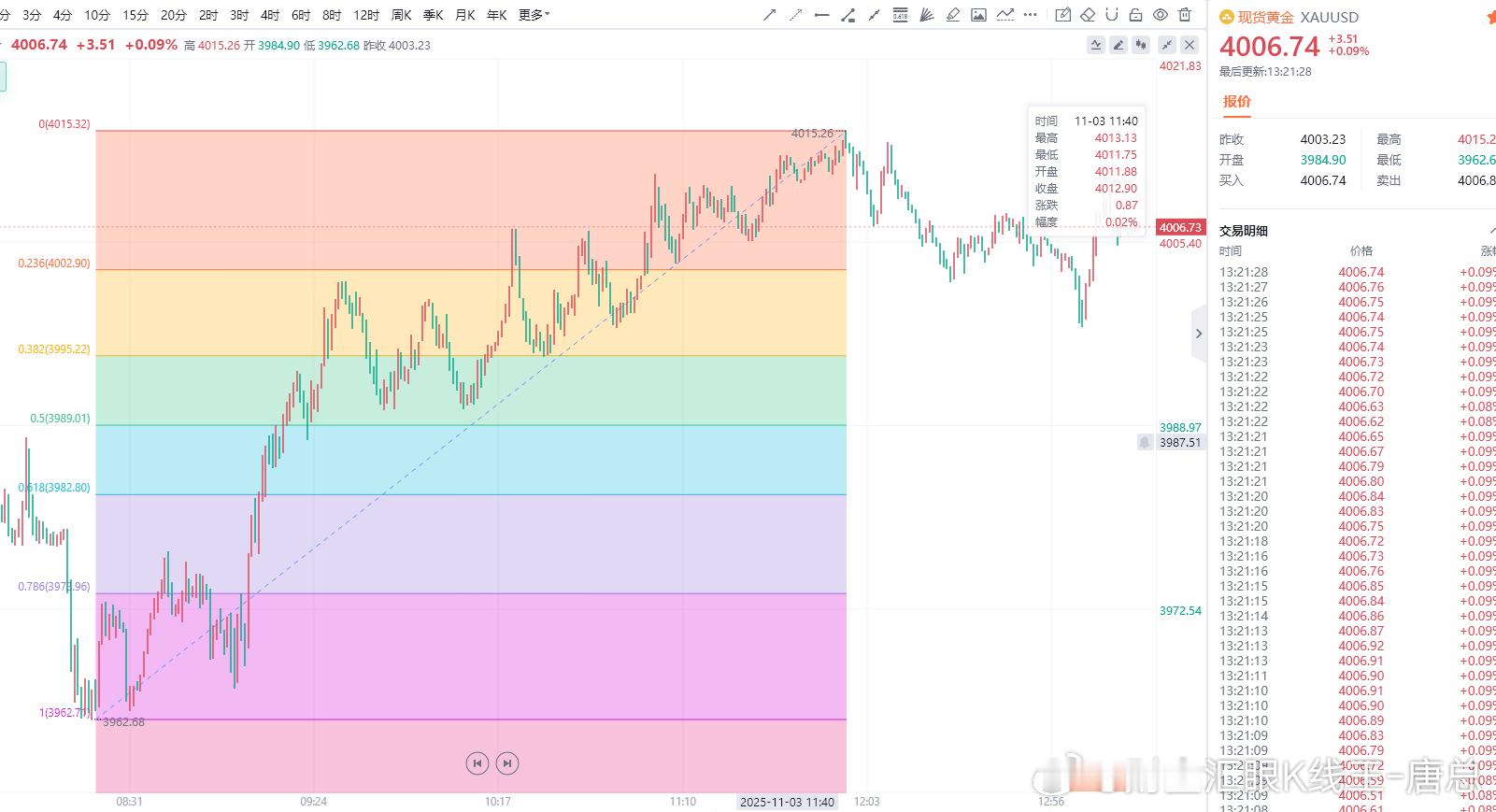Collapse the right quote panel with the chevron

(x=1199, y=334)
